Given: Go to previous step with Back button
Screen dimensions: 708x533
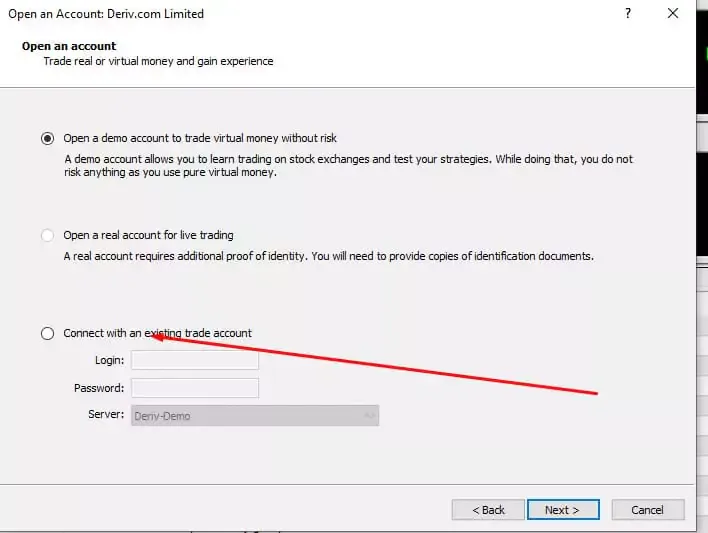Looking at the screenshot, I should [488, 510].
